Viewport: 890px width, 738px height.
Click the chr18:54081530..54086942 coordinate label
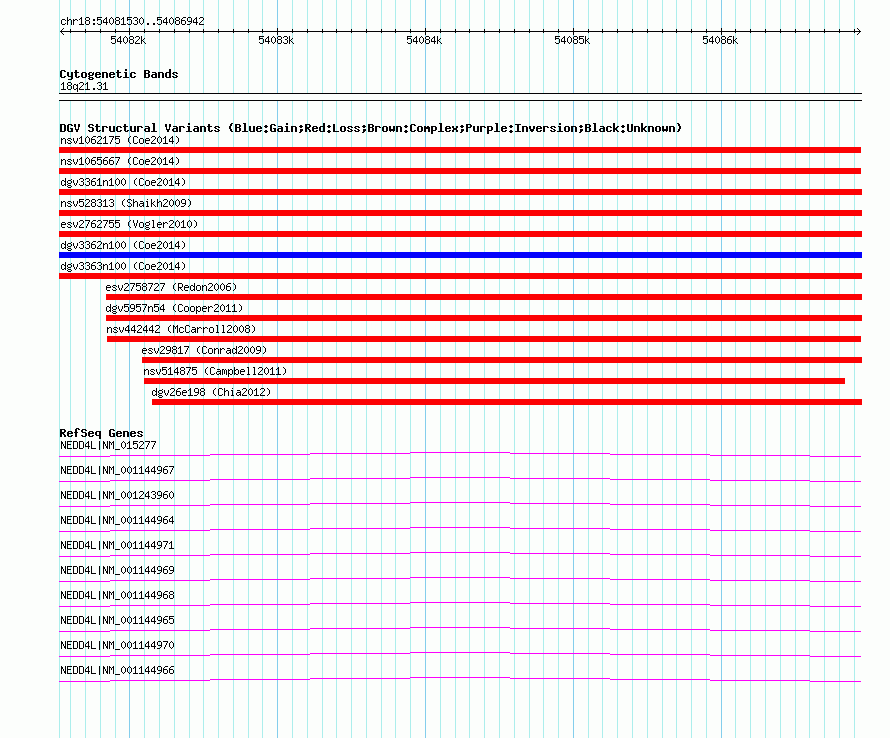coord(132,21)
